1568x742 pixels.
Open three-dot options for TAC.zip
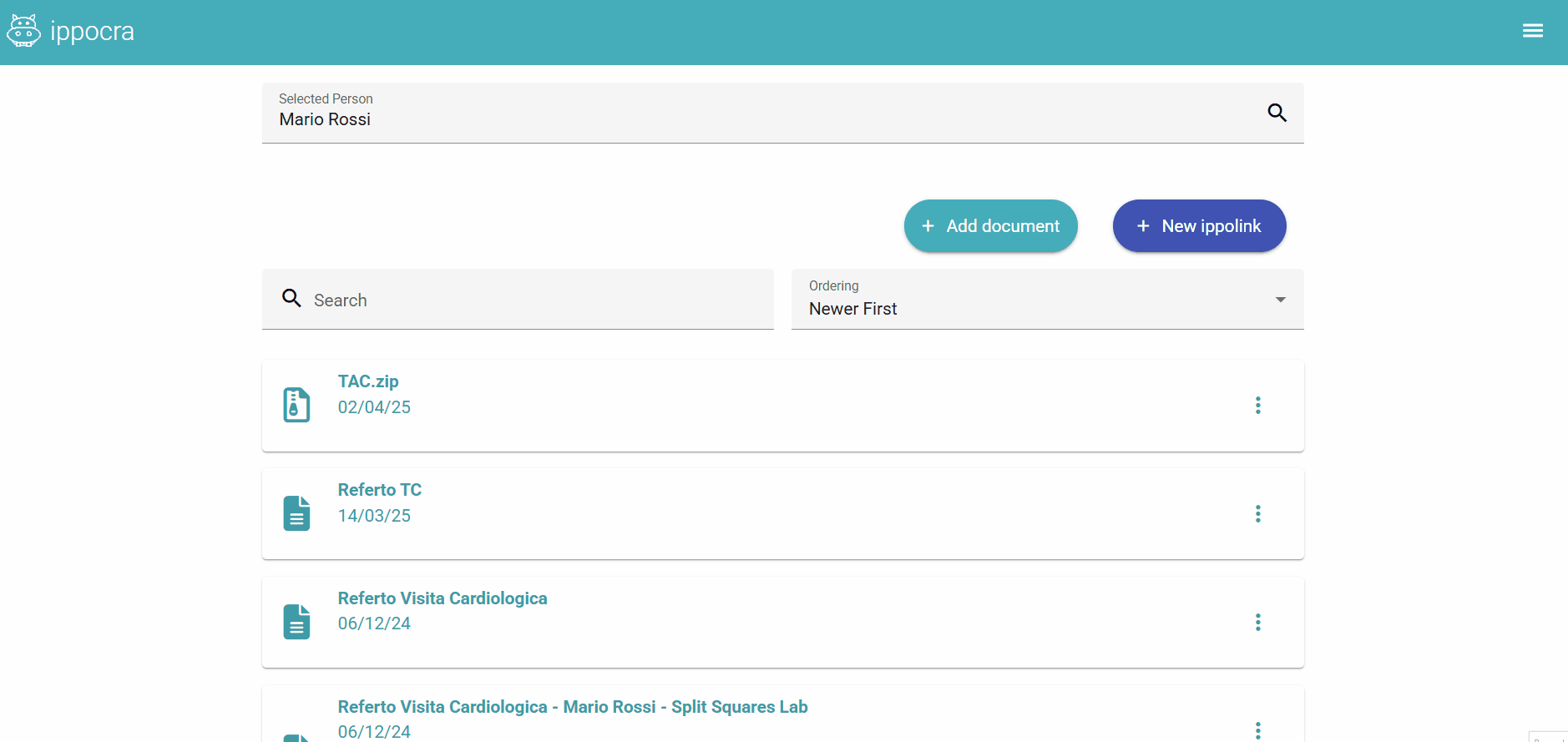coord(1258,406)
